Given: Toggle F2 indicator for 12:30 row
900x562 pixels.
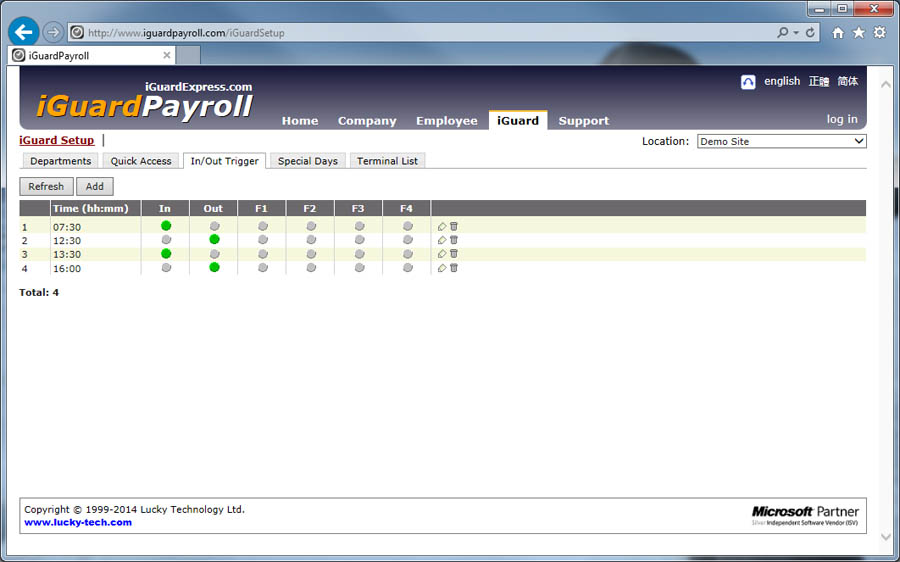Looking at the screenshot, I should (x=311, y=239).
